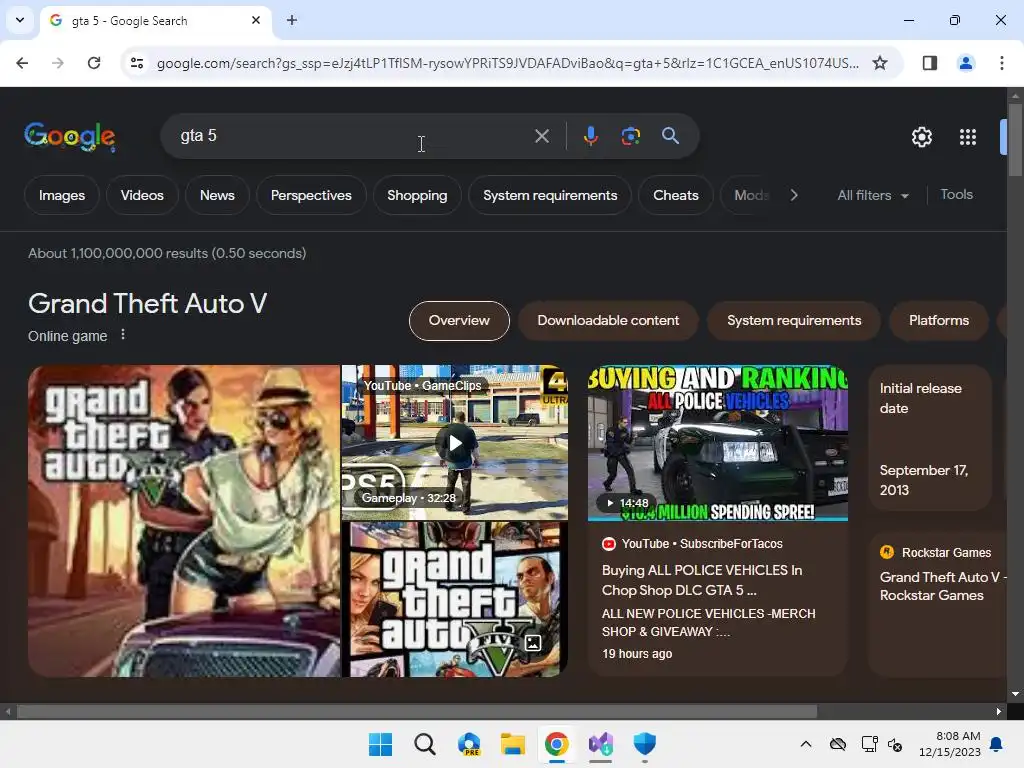
Task: Show hidden system tray icons
Action: (x=806, y=744)
